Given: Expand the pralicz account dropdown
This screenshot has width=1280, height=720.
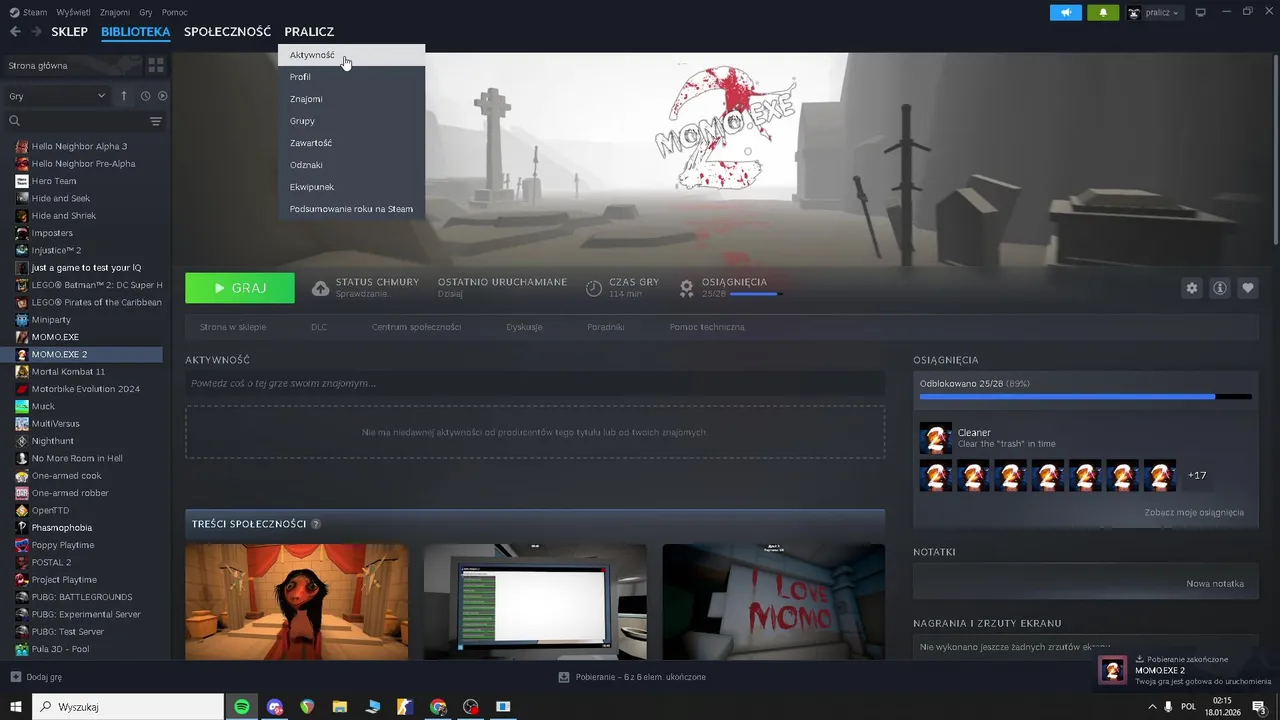Looking at the screenshot, I should click(x=1154, y=13).
